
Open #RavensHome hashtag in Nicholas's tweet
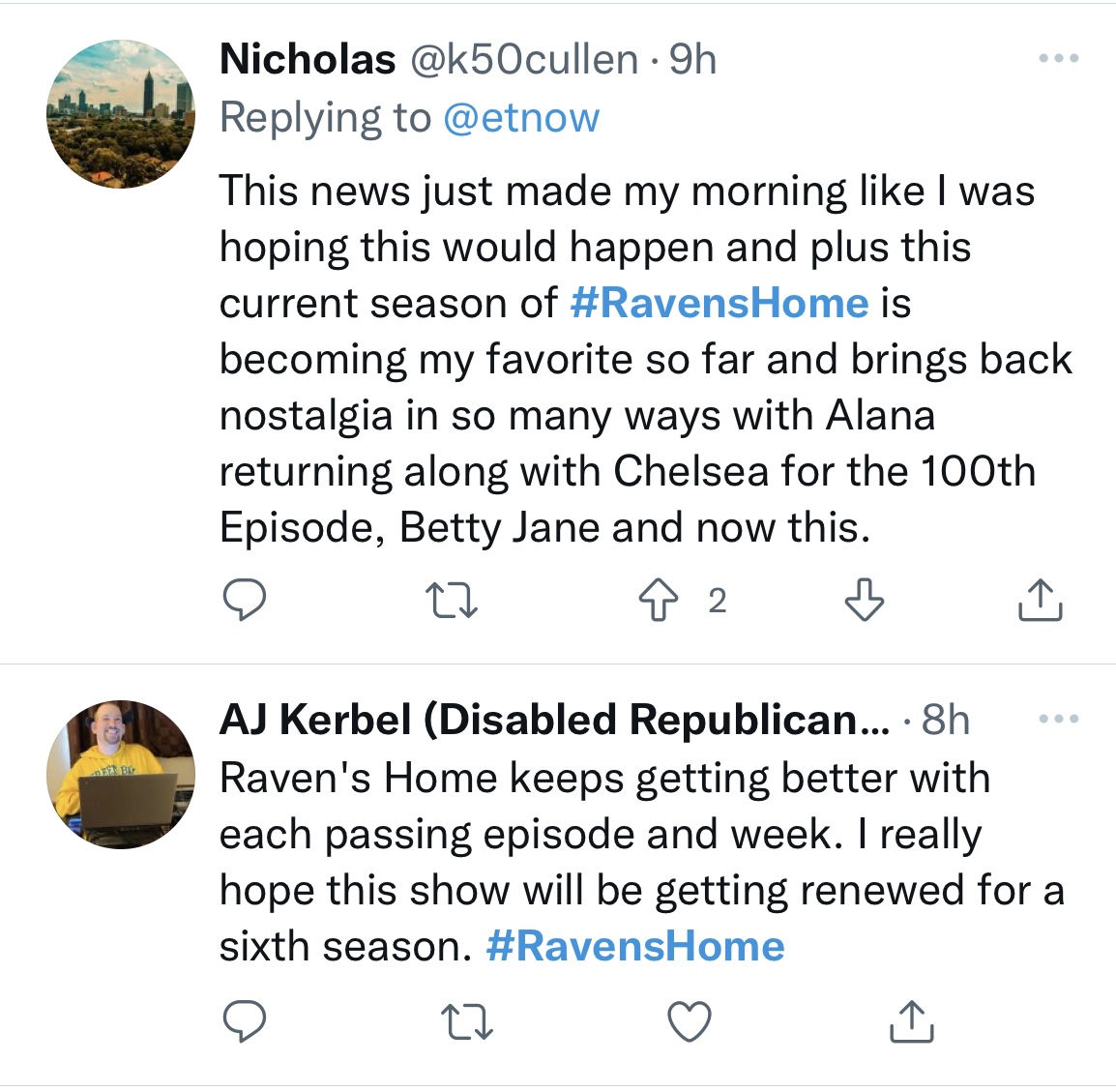[x=720, y=303]
